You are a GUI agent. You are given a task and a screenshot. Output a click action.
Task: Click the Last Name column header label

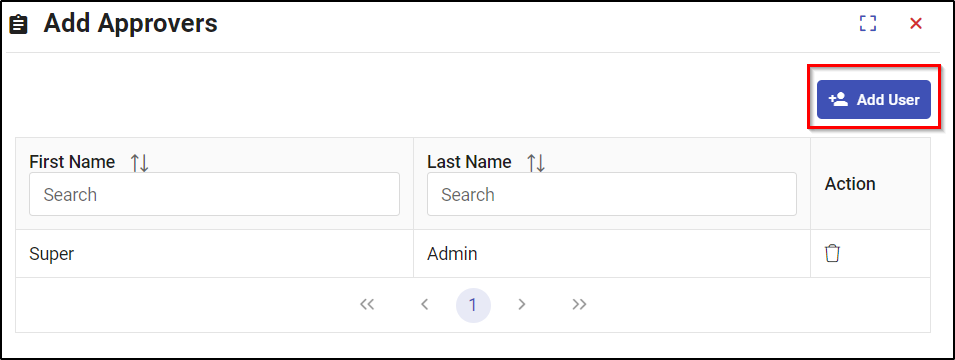[x=469, y=162]
